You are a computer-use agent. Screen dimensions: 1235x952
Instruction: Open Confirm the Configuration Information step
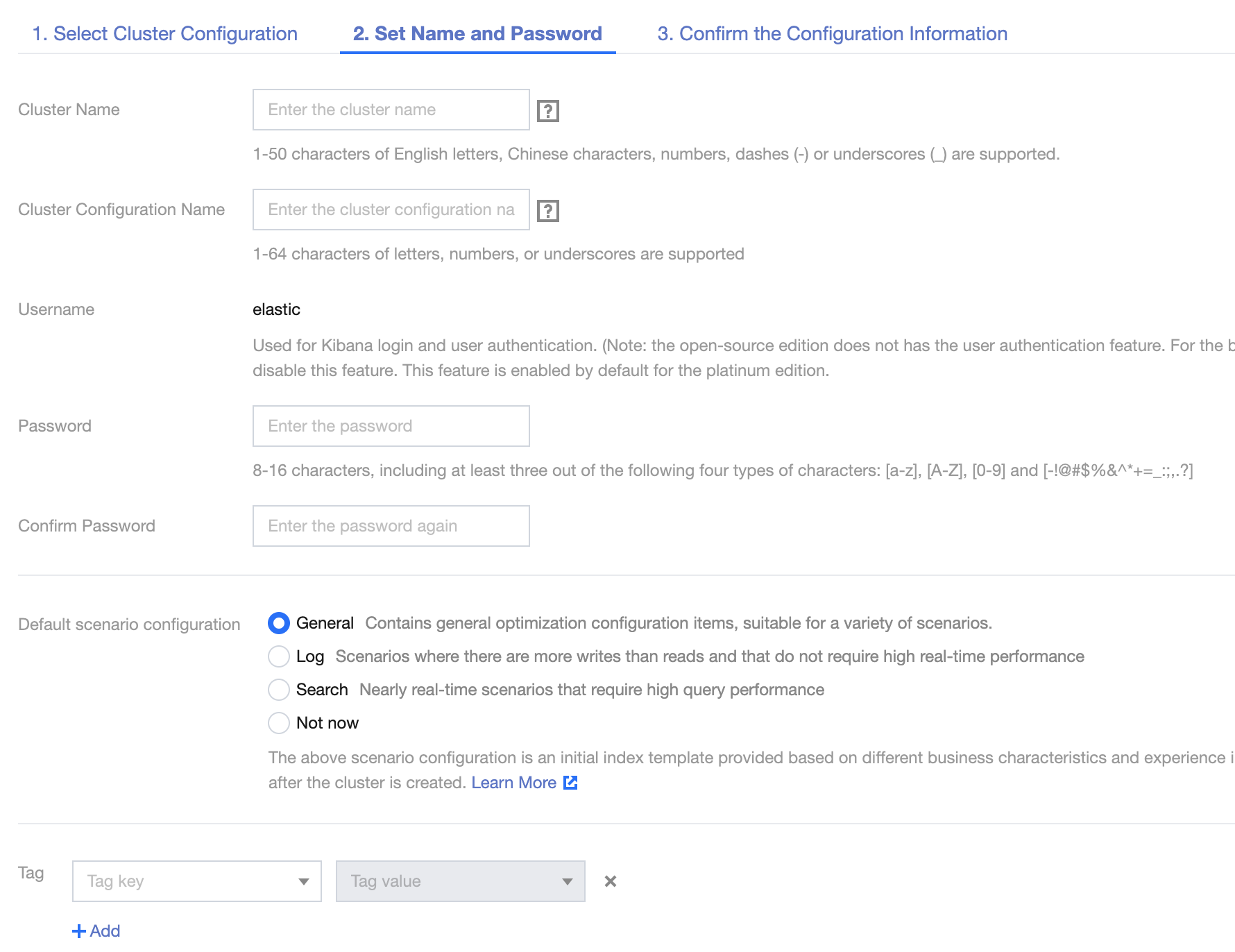[x=832, y=33]
